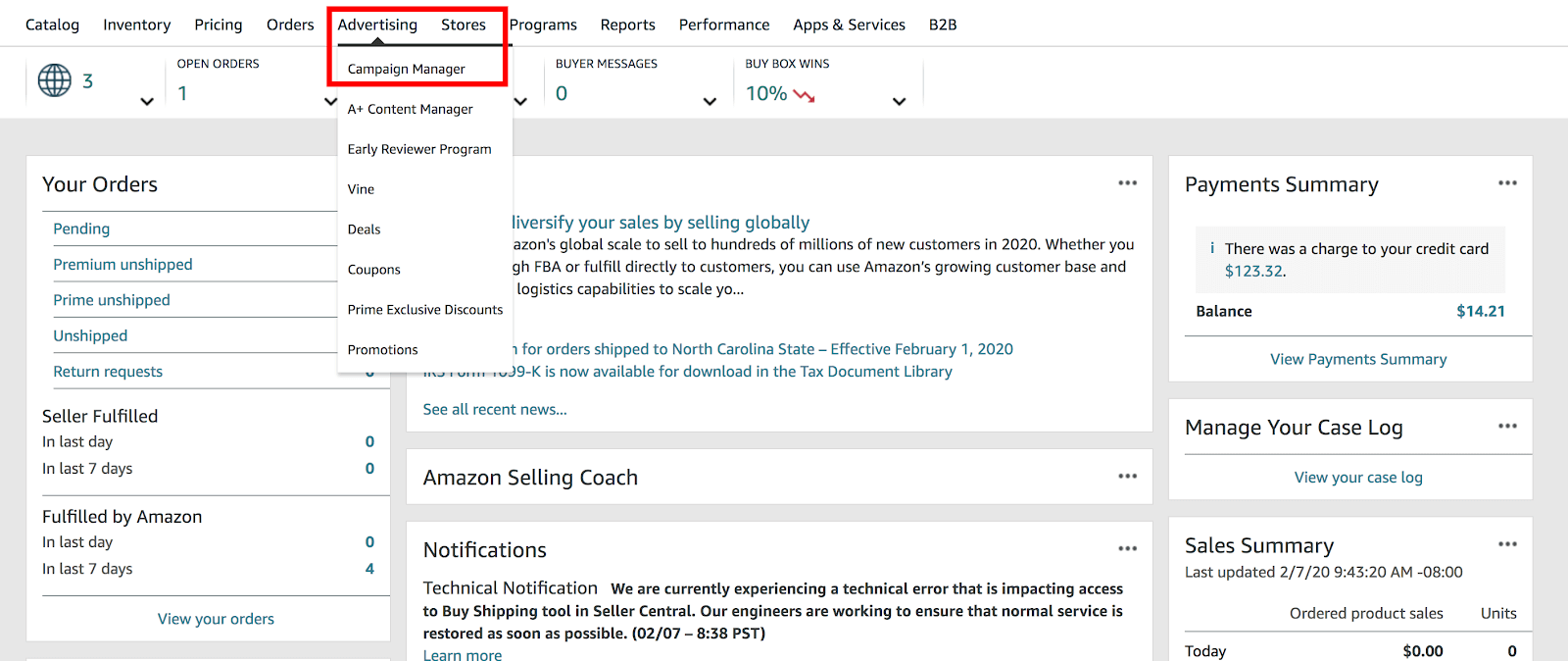
Task: Click the credit card charge info icon
Action: (1212, 248)
